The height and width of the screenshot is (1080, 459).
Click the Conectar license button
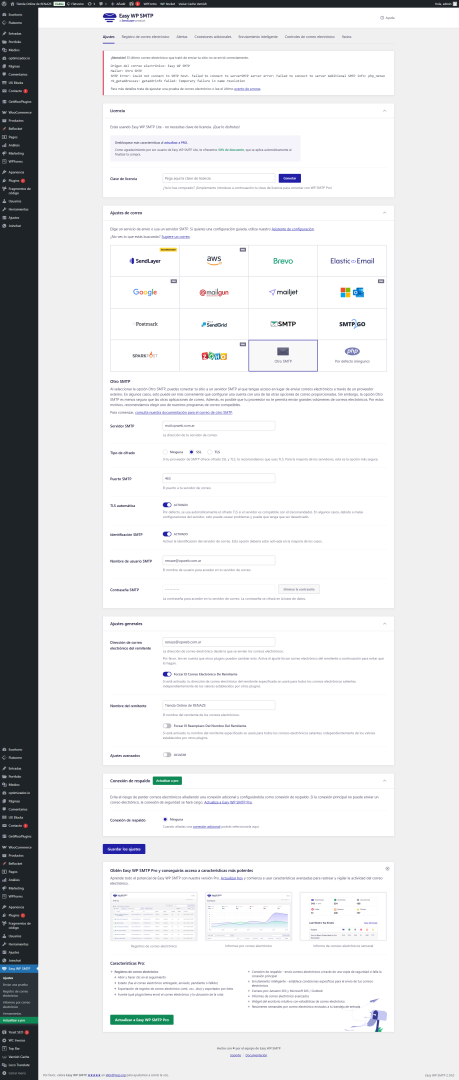[289, 178]
